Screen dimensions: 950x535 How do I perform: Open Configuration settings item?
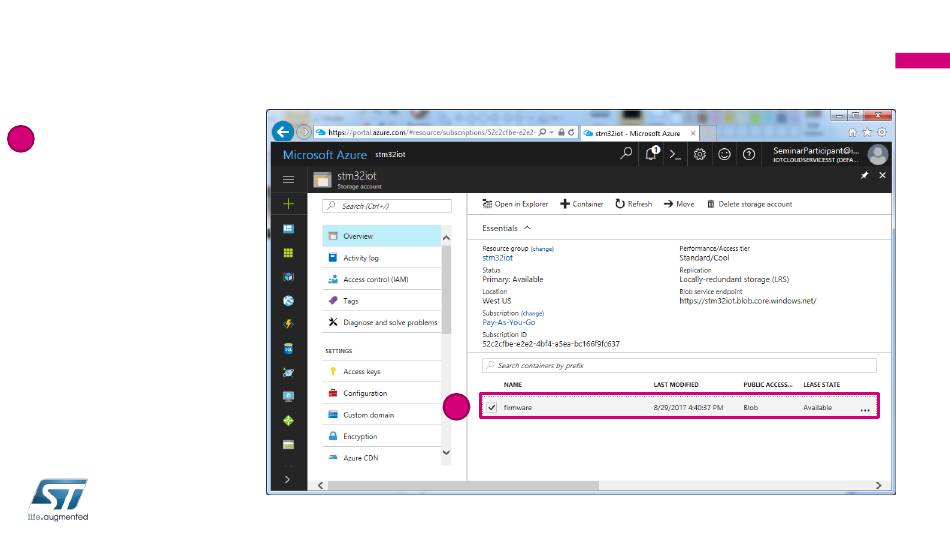382,393
